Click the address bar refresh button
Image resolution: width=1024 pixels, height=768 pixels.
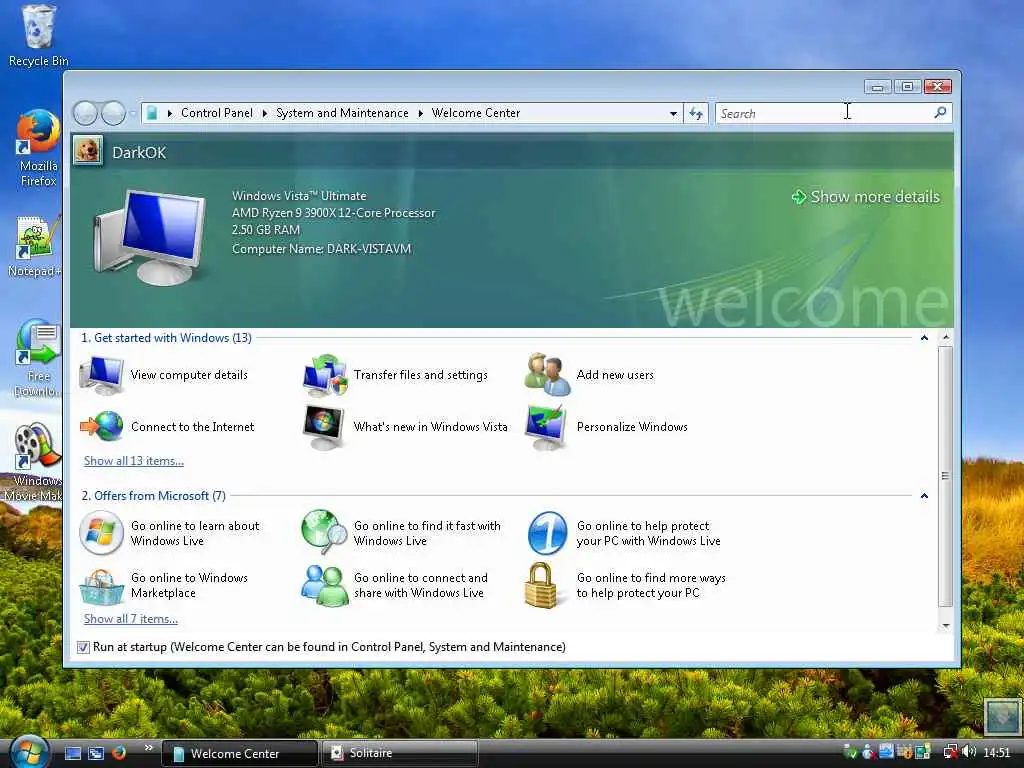696,113
